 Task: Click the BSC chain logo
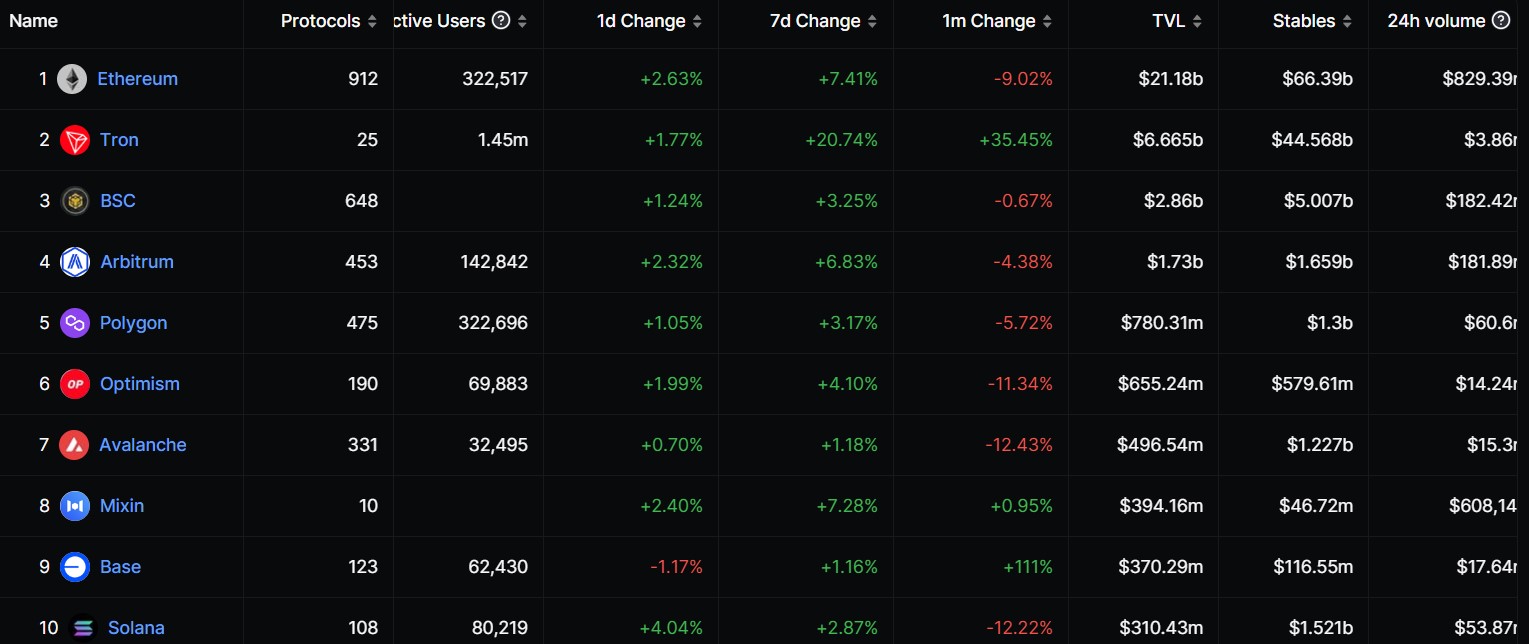(73, 200)
